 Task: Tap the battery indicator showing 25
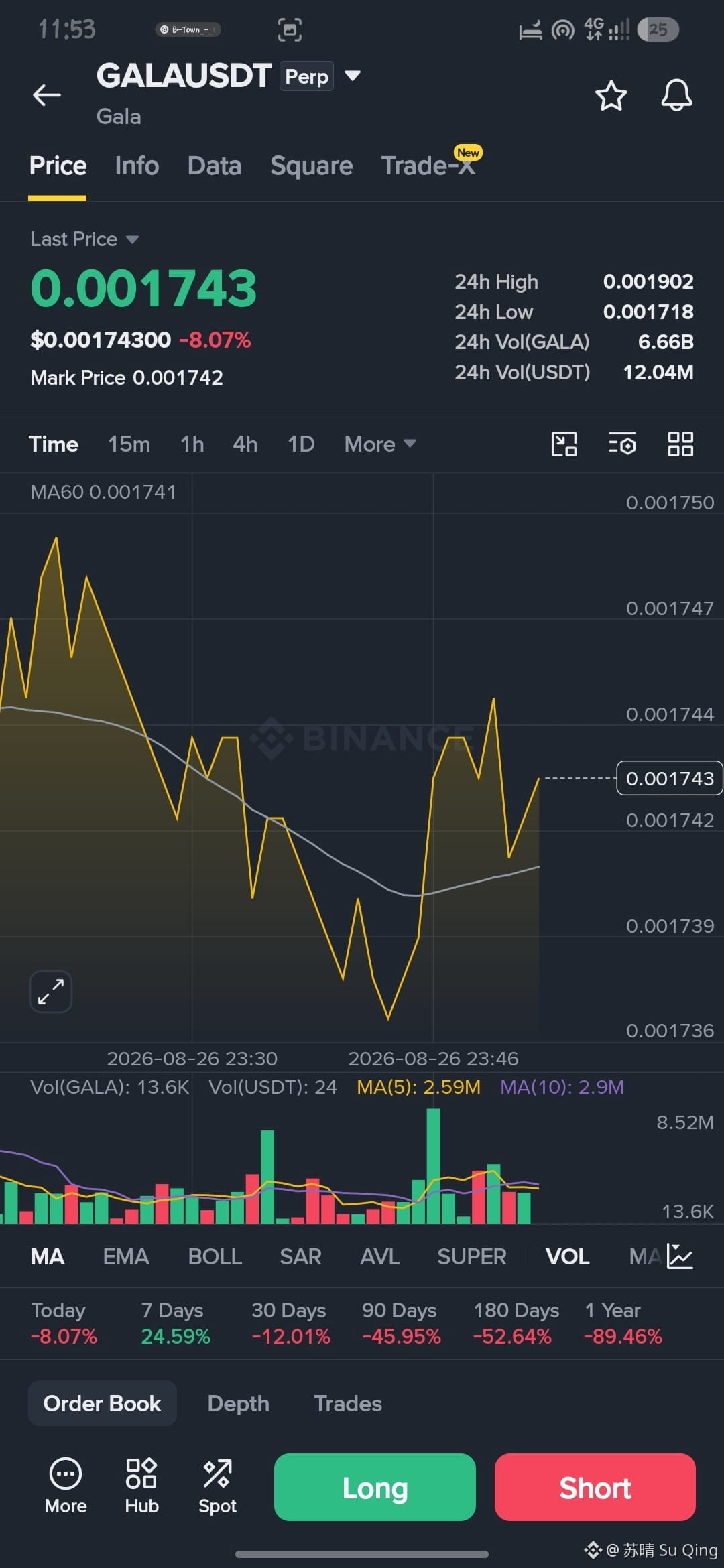pos(658,29)
